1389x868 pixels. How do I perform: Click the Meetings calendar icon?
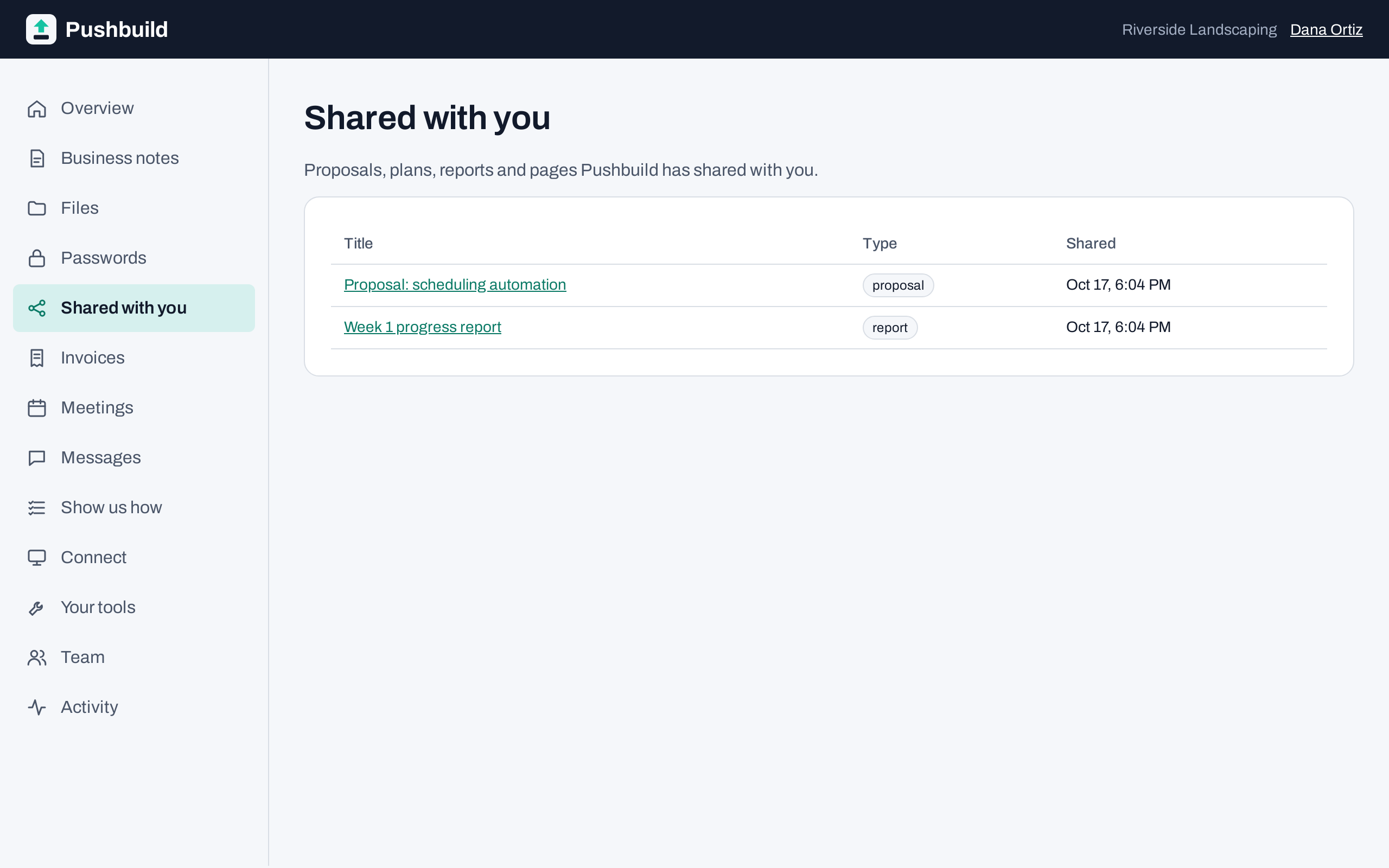coord(37,408)
